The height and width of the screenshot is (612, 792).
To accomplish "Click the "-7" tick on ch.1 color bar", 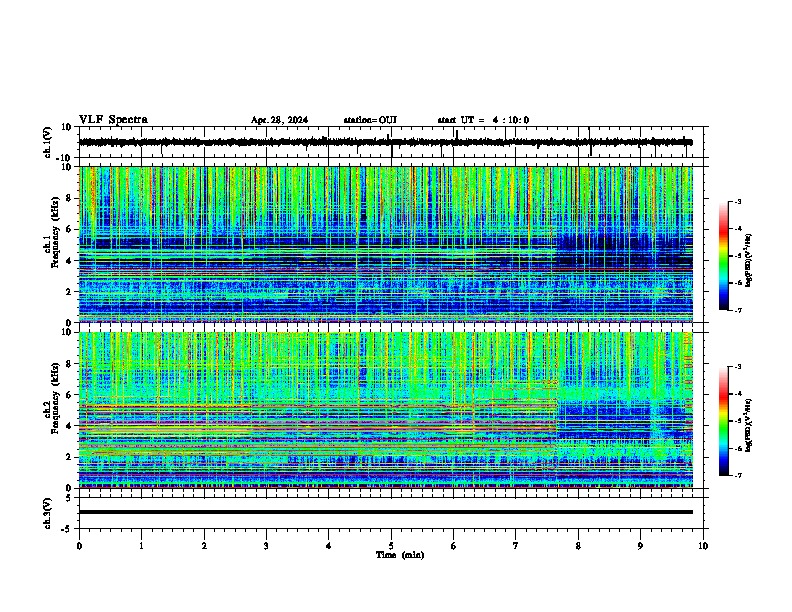I will coord(738,310).
